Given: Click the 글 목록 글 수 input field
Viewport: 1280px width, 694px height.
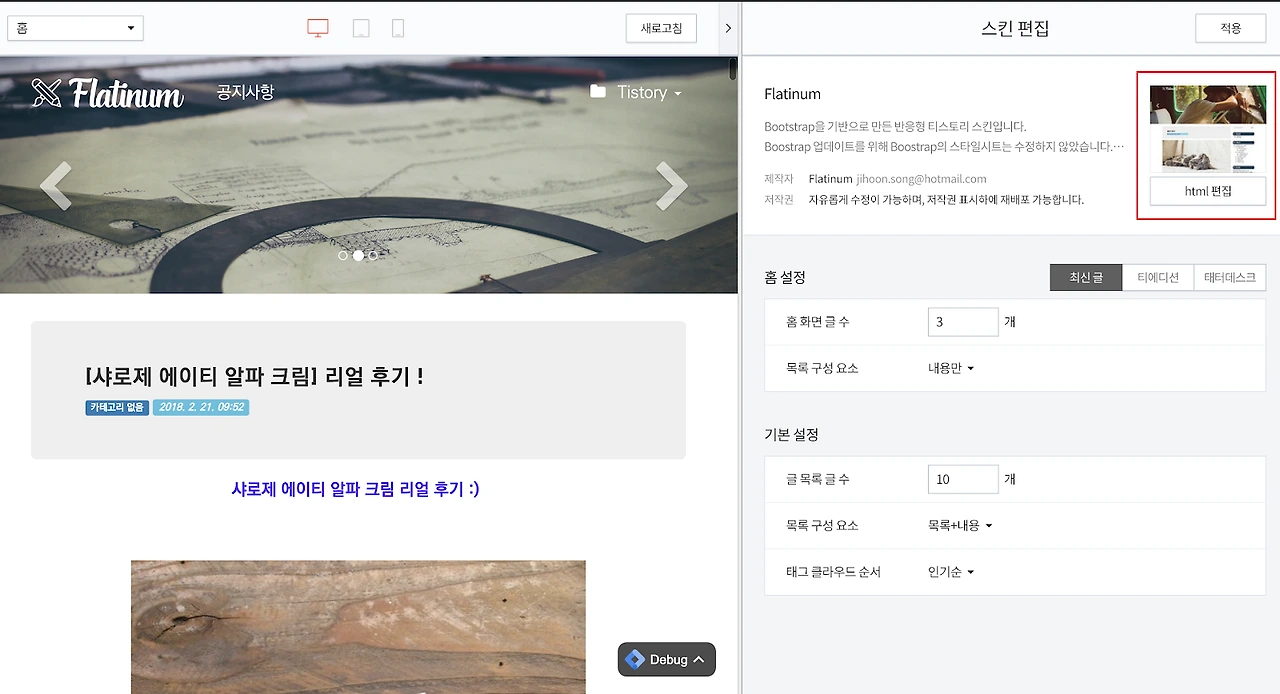Looking at the screenshot, I should pyautogui.click(x=963, y=479).
